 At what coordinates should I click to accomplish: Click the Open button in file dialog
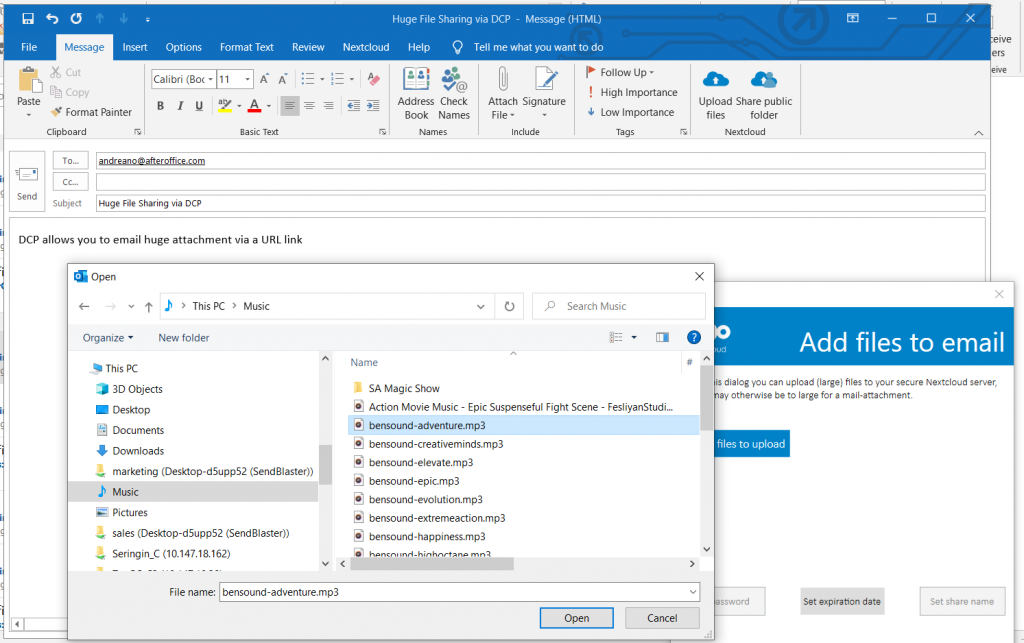[577, 618]
